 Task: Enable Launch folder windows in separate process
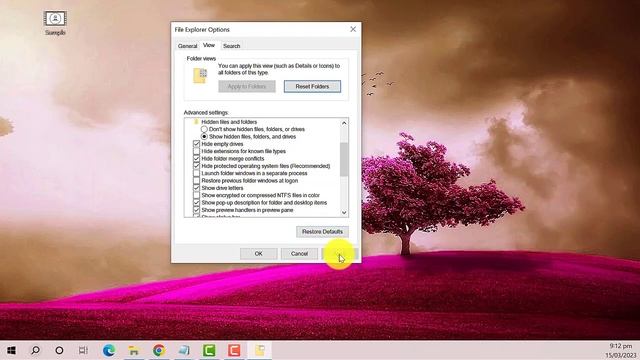click(196, 173)
